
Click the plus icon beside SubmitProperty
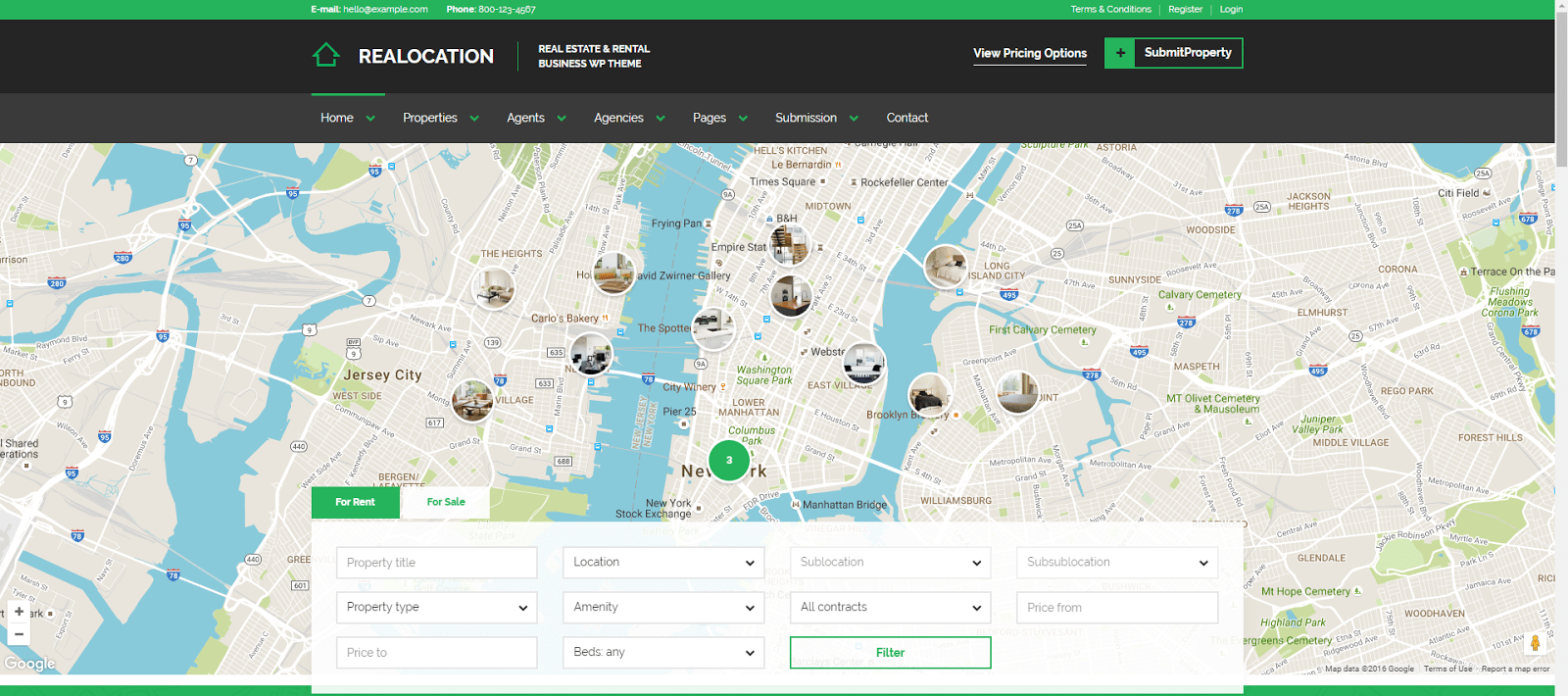click(1120, 53)
